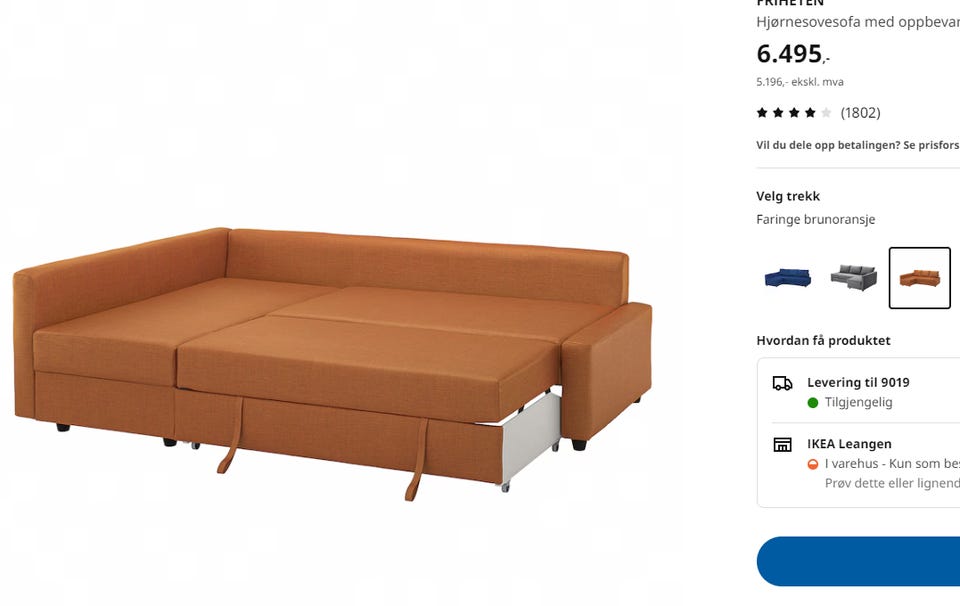Open the star rating reviews
Image resolution: width=960 pixels, height=606 pixels.
tap(794, 113)
